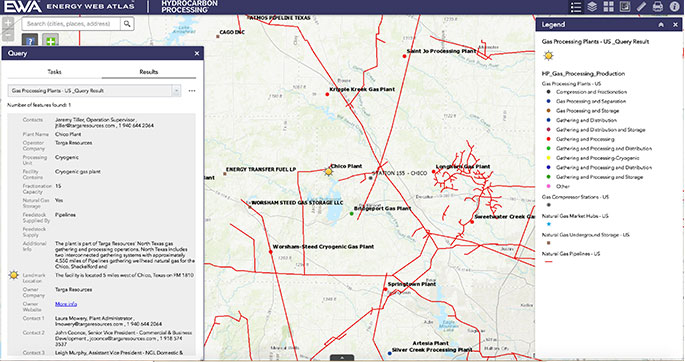The height and width of the screenshot is (362, 685).
Task: Select the Saint Jo Processing Plant red marker
Action: (404, 56)
